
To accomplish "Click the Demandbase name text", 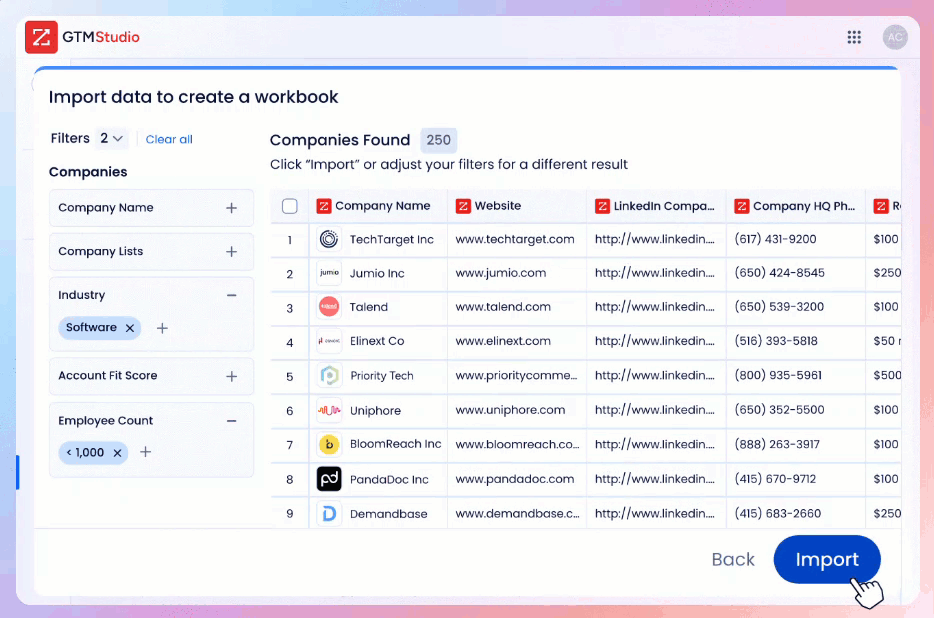I will point(388,514).
